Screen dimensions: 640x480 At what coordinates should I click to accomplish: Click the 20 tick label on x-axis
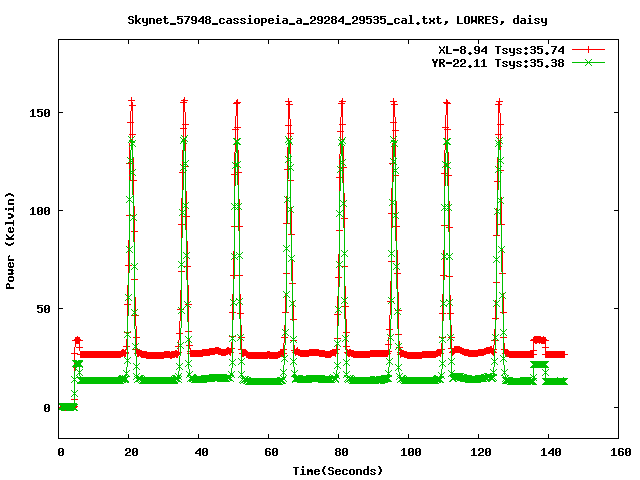click(131, 452)
